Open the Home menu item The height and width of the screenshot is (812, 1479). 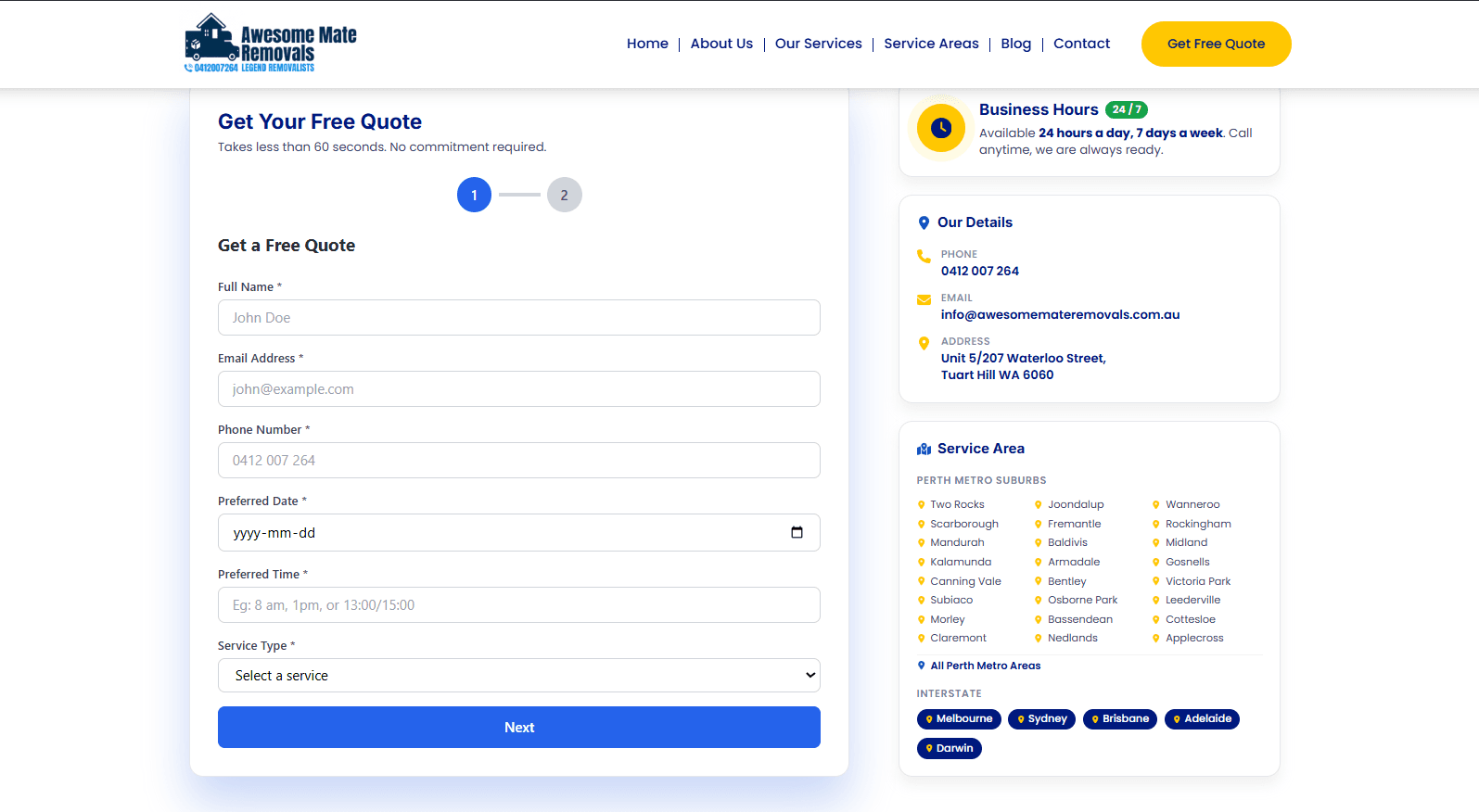tap(647, 44)
